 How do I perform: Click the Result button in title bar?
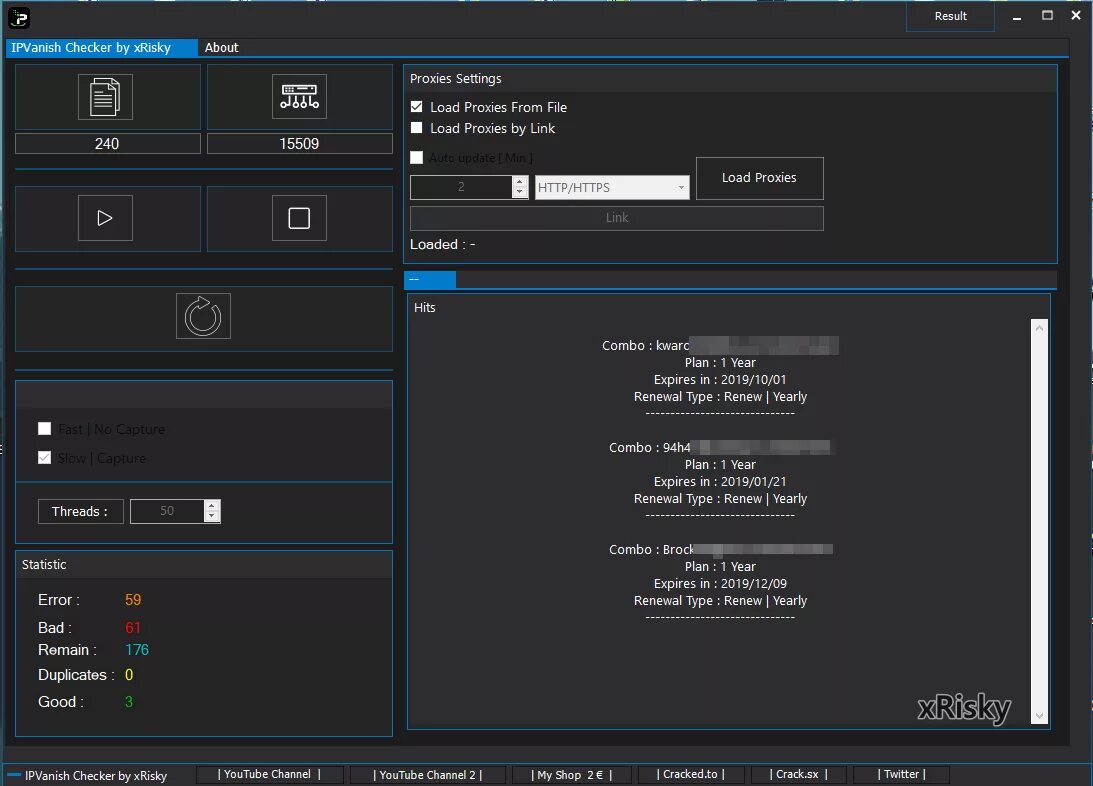[950, 16]
